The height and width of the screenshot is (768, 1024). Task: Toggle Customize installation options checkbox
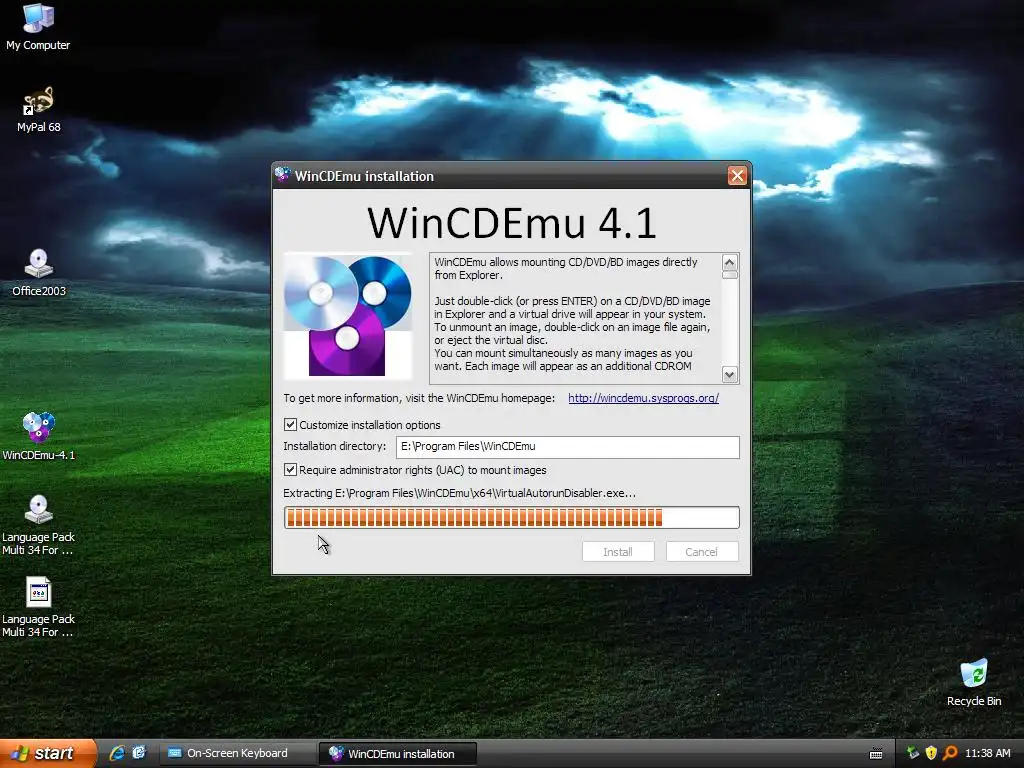(291, 424)
